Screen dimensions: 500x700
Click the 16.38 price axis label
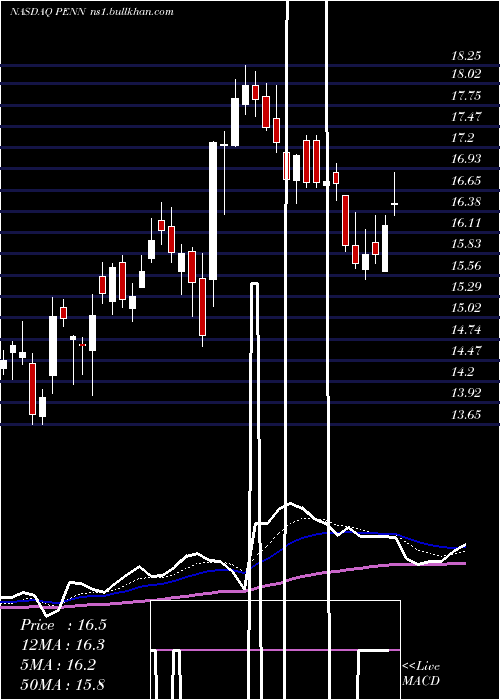(467, 201)
